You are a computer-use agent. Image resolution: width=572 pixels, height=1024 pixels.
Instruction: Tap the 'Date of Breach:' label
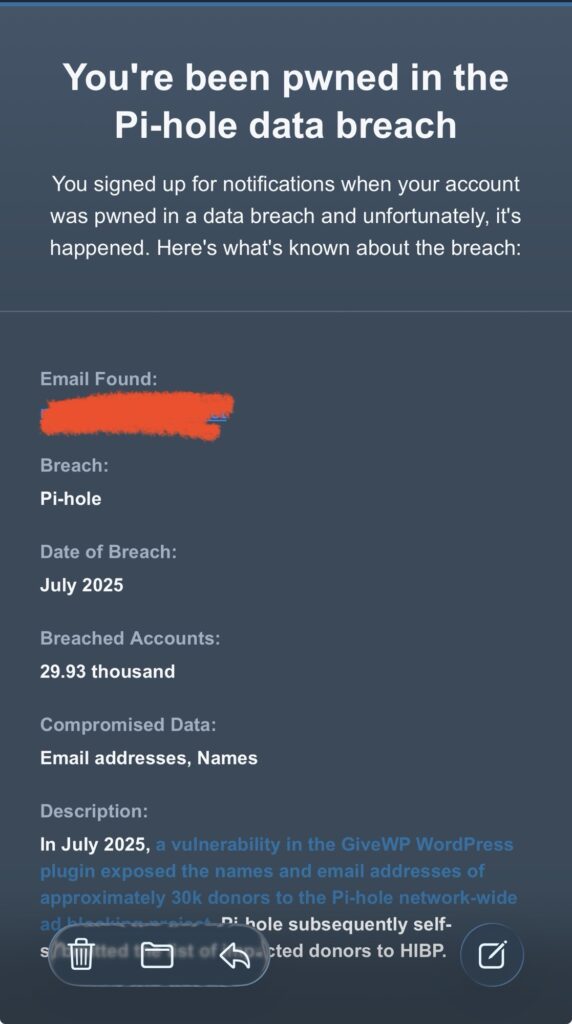pyautogui.click(x=108, y=552)
